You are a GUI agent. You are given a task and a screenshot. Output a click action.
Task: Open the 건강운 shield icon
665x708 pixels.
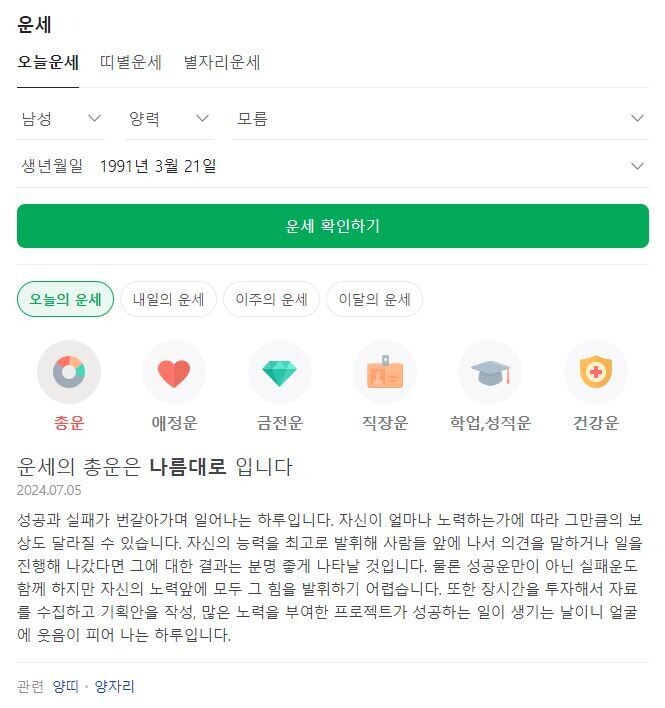595,372
